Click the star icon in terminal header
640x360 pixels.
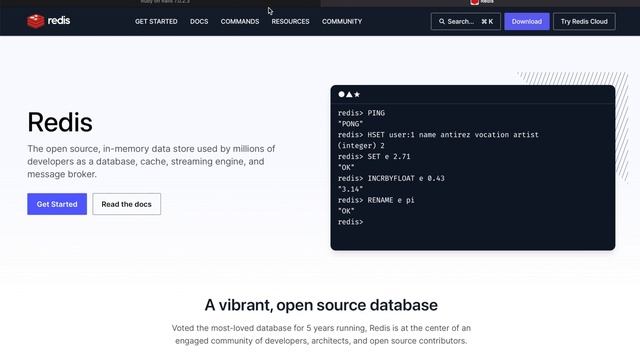[357, 94]
